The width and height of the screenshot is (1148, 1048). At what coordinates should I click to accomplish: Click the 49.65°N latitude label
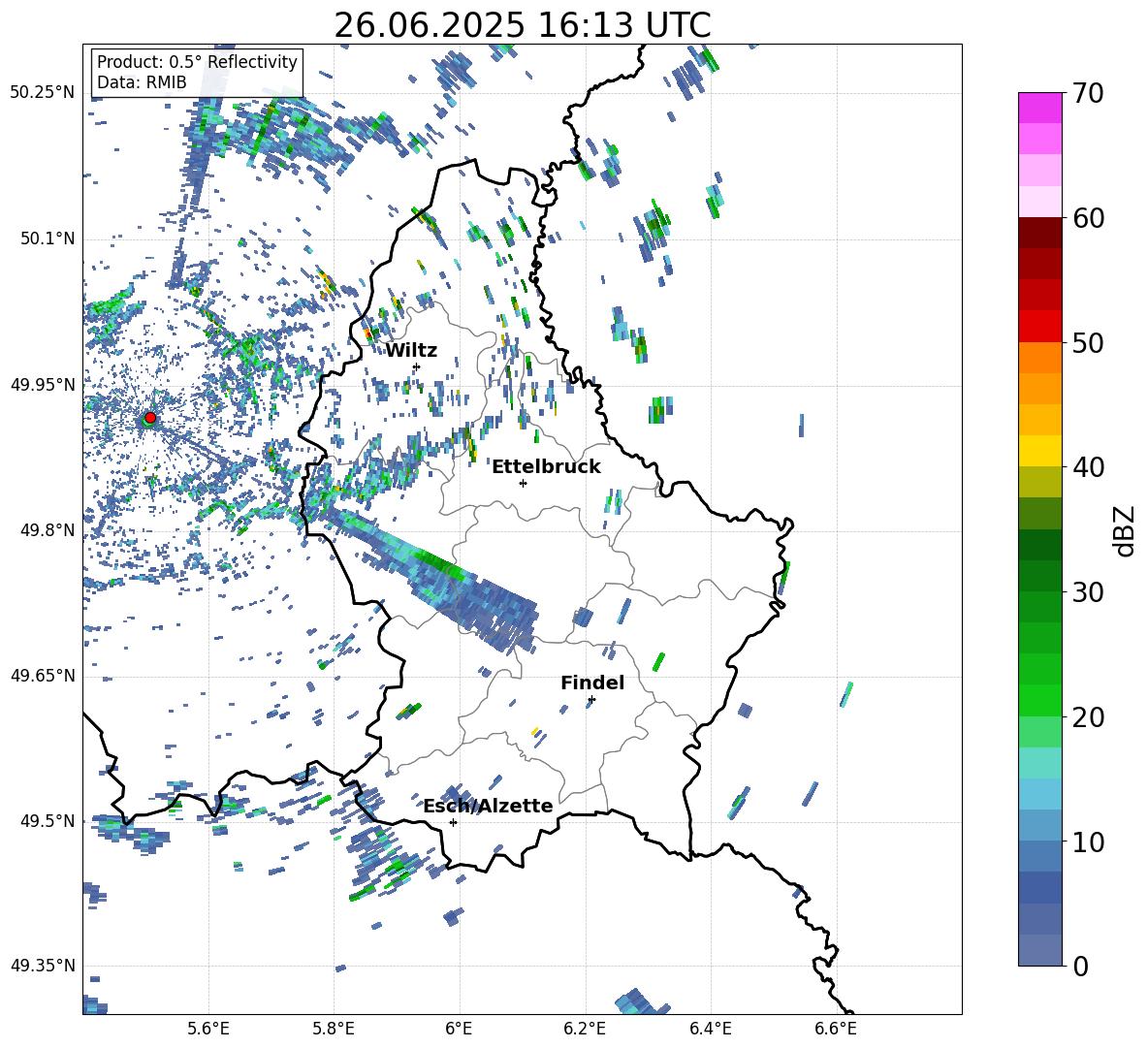click(x=43, y=676)
